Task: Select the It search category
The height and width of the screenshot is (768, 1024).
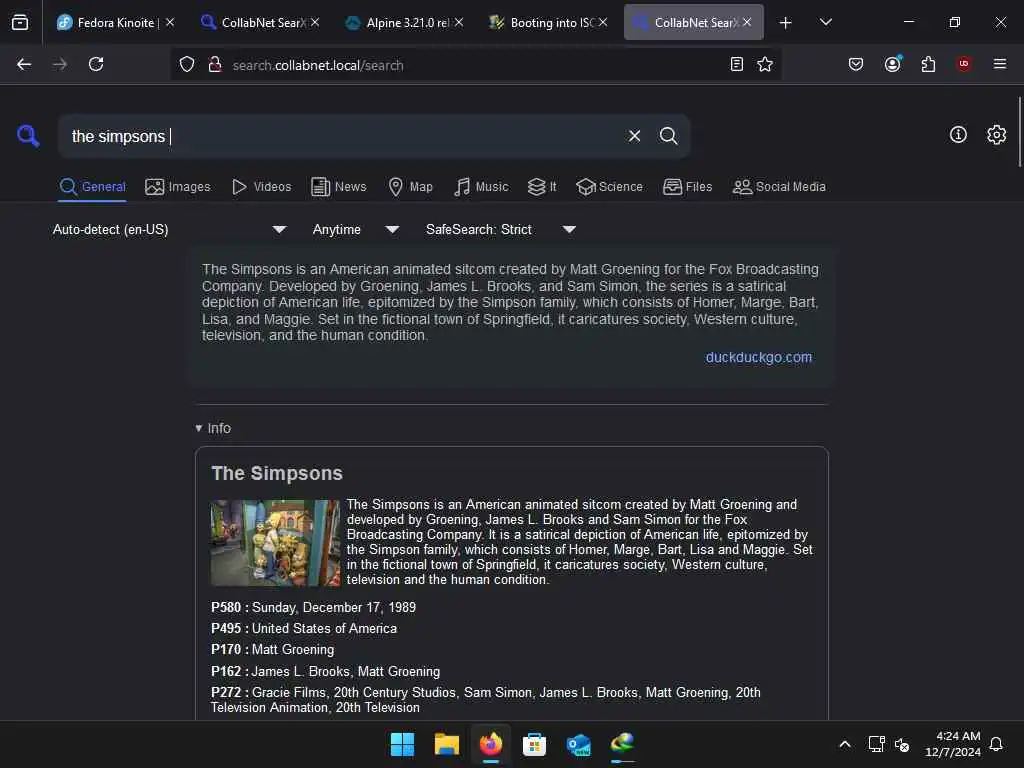Action: [x=542, y=187]
